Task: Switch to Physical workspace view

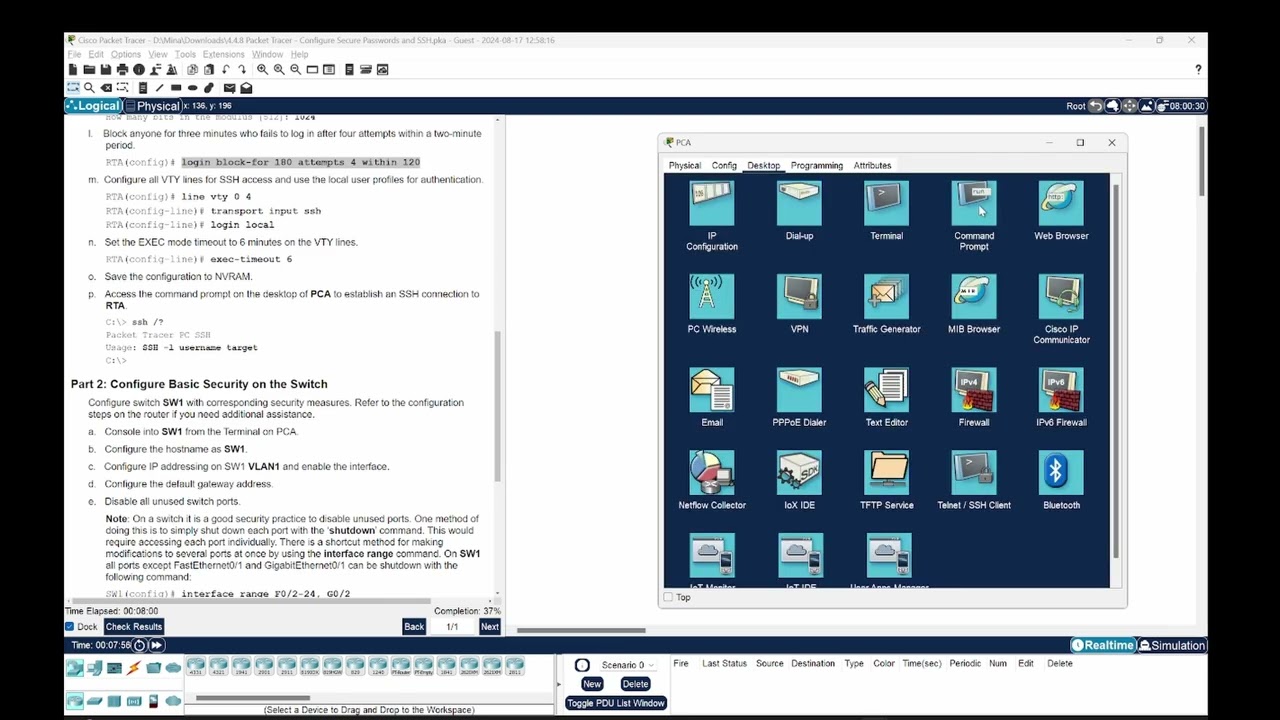Action: tap(152, 106)
